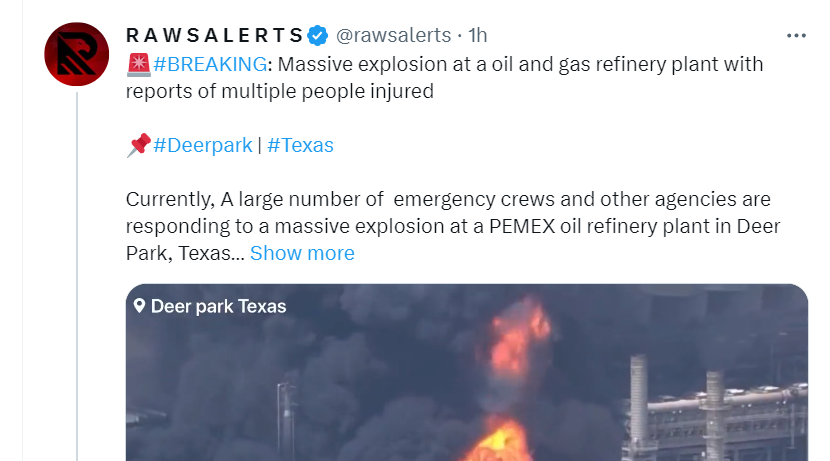Screen dimensions: 830x461
Task: Click the blue verified checkmark badge
Action: coord(318,35)
